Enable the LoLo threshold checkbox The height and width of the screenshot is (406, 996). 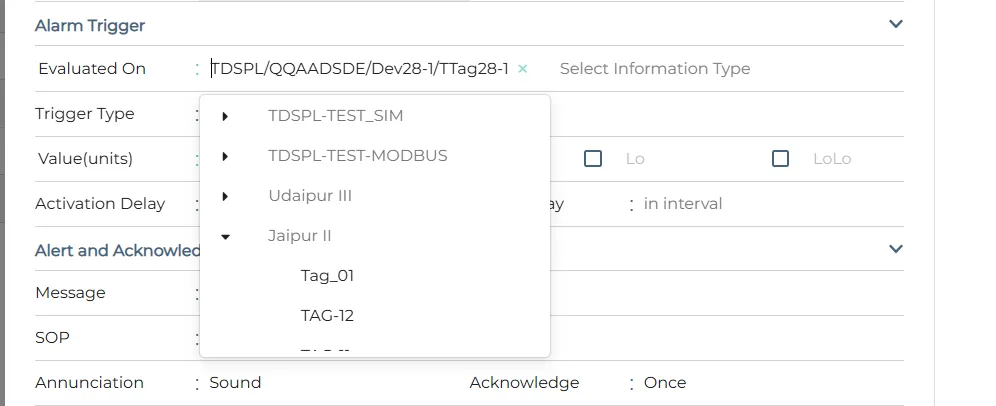(781, 159)
